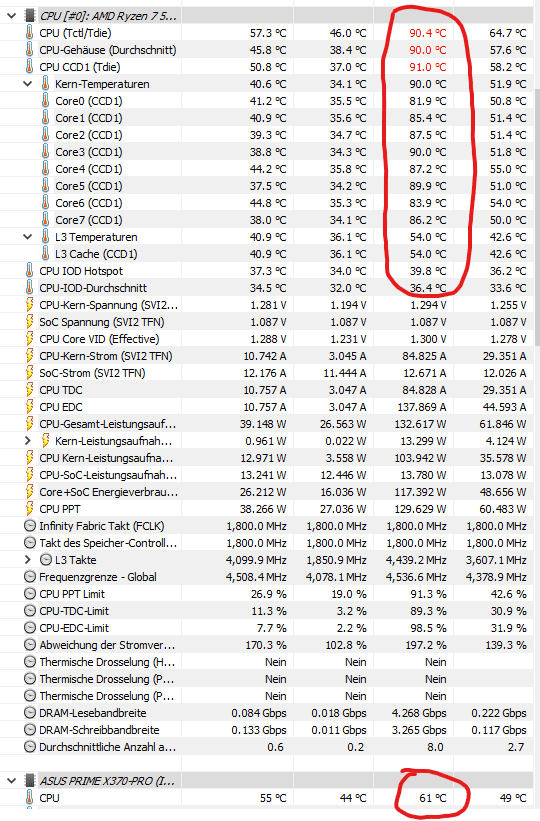Collapse the CPU [#0]: AMD Ryzen 7 sensor group

(12, 16)
